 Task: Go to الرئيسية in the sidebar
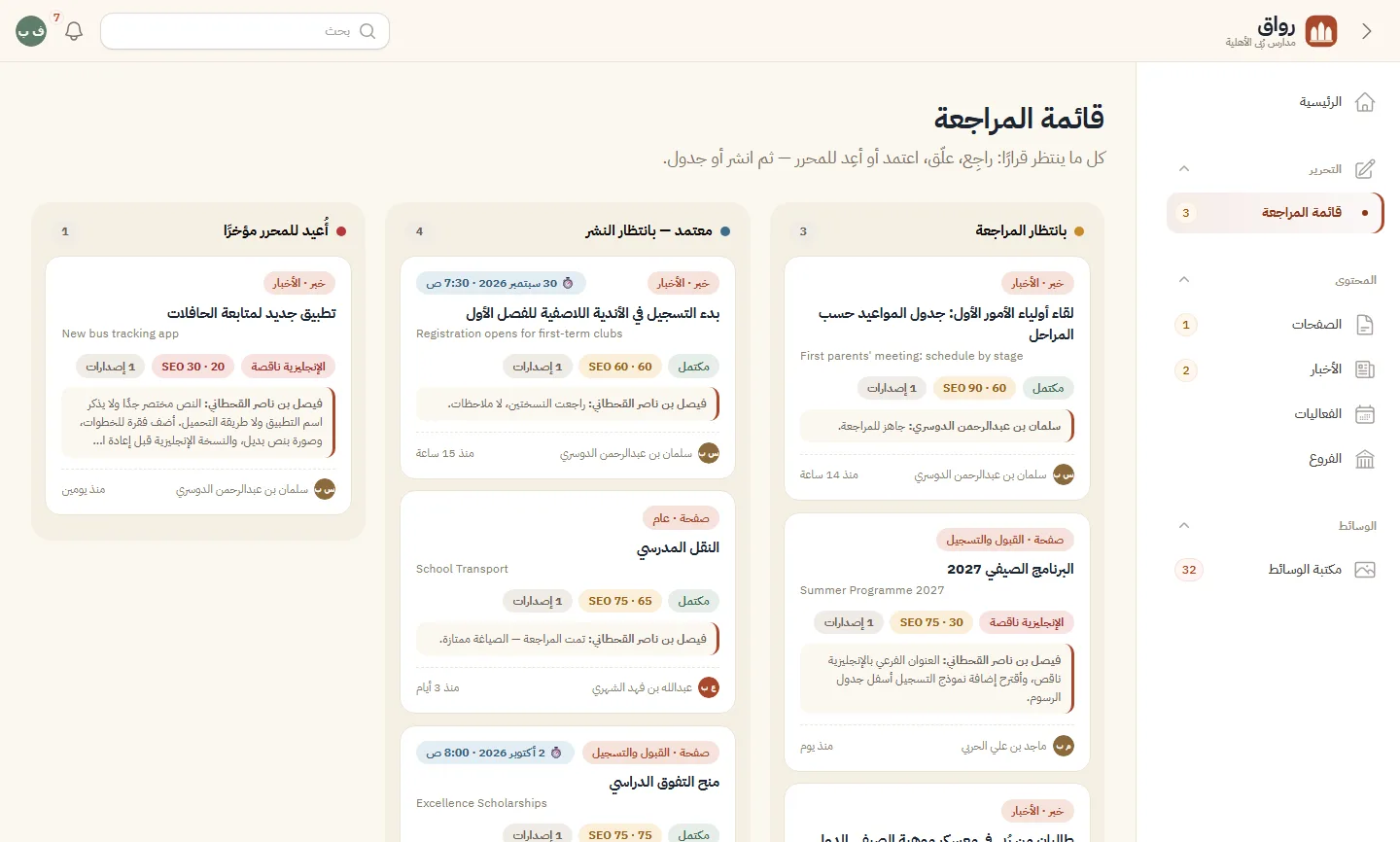click(x=1274, y=102)
